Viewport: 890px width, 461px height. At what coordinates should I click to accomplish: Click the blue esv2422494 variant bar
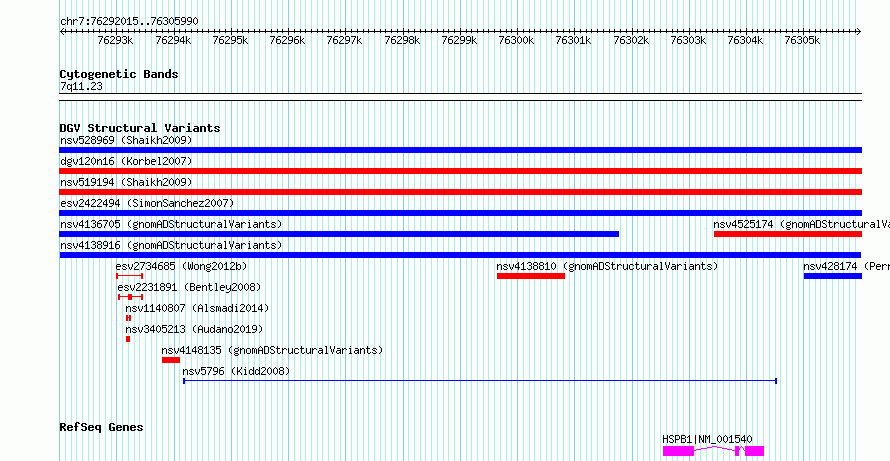click(461, 213)
